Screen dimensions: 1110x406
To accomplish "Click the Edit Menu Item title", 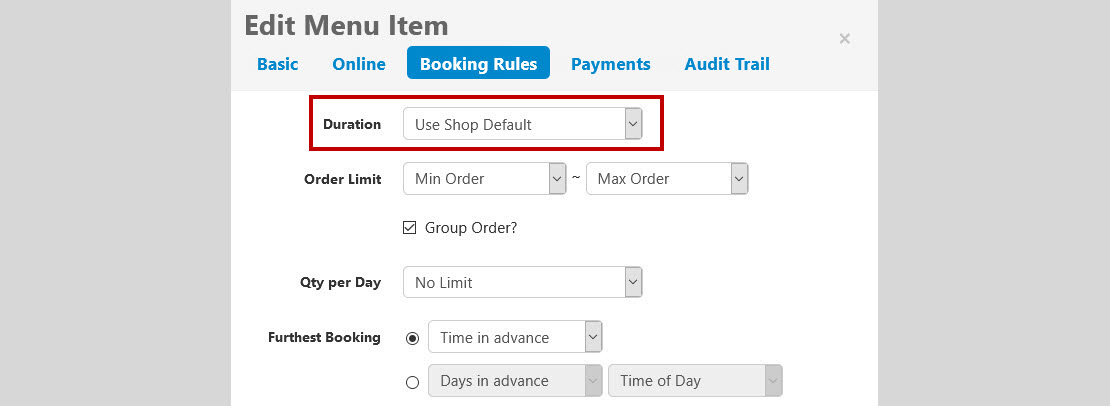I will point(346,25).
